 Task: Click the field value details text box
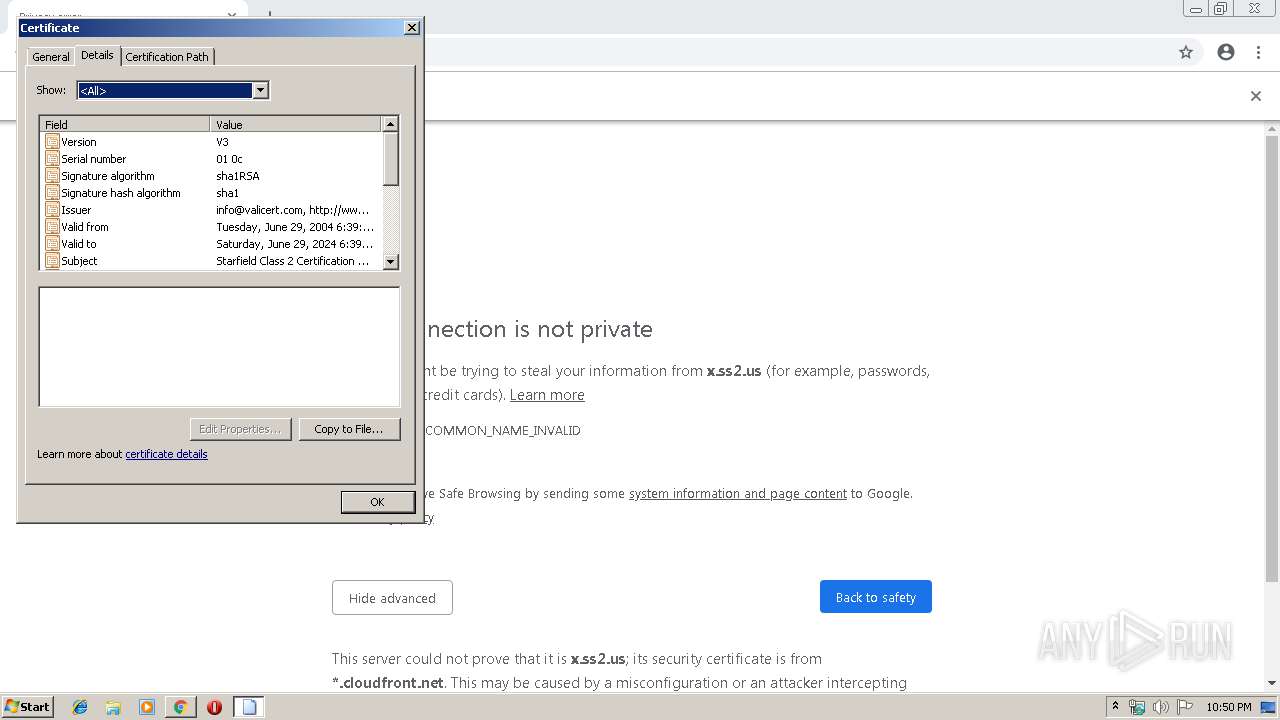pyautogui.click(x=219, y=347)
